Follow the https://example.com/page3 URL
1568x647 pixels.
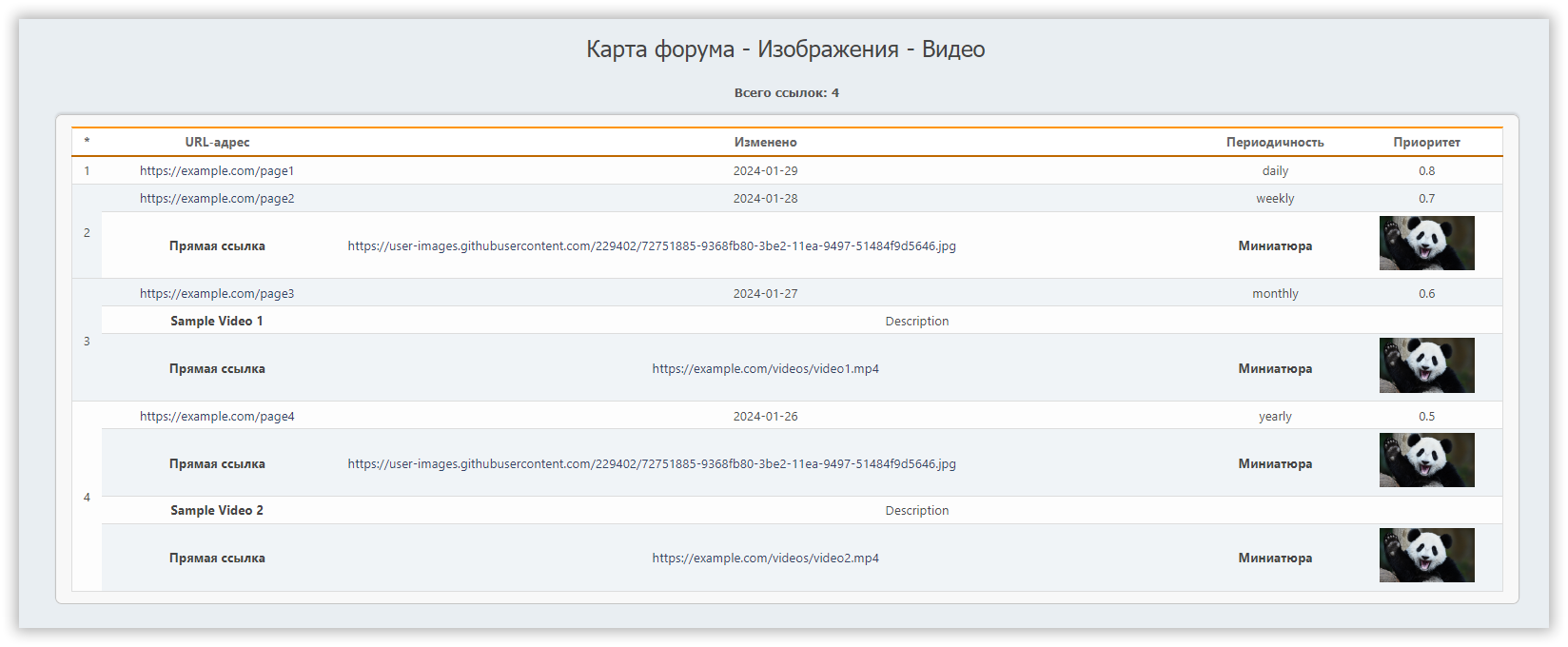[217, 294]
